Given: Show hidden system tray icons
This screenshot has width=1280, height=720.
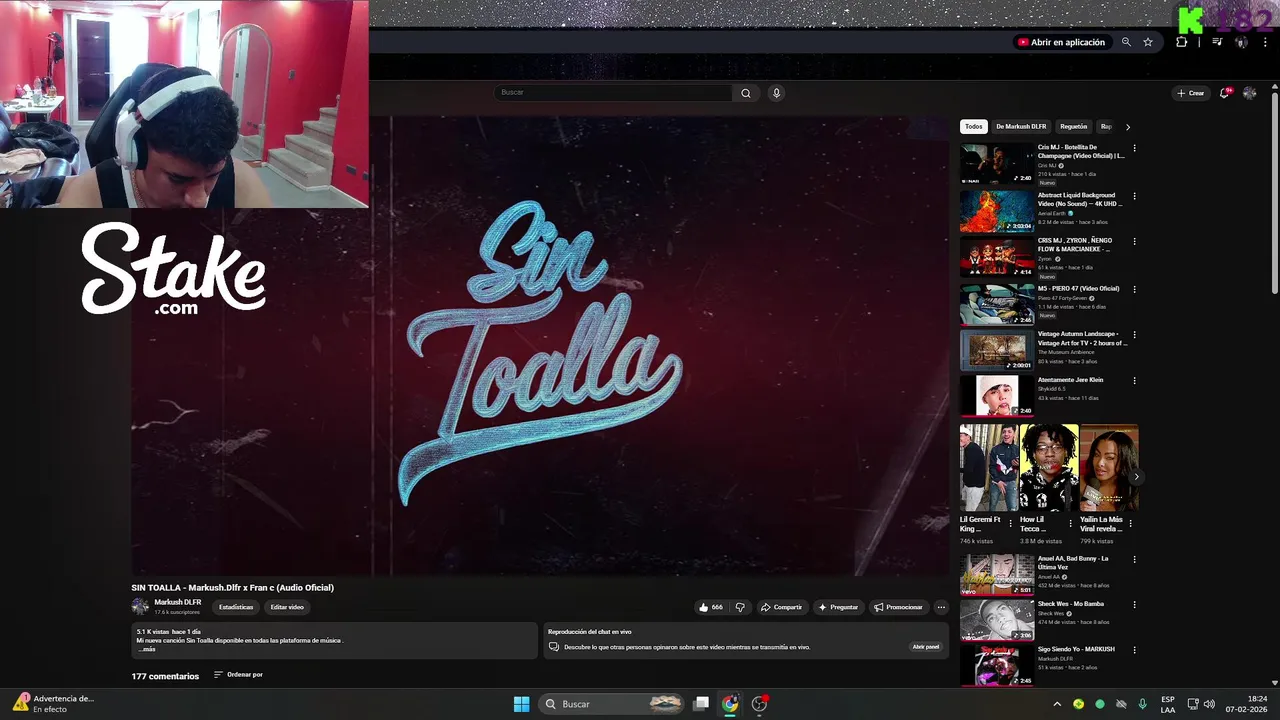Looking at the screenshot, I should (1057, 704).
